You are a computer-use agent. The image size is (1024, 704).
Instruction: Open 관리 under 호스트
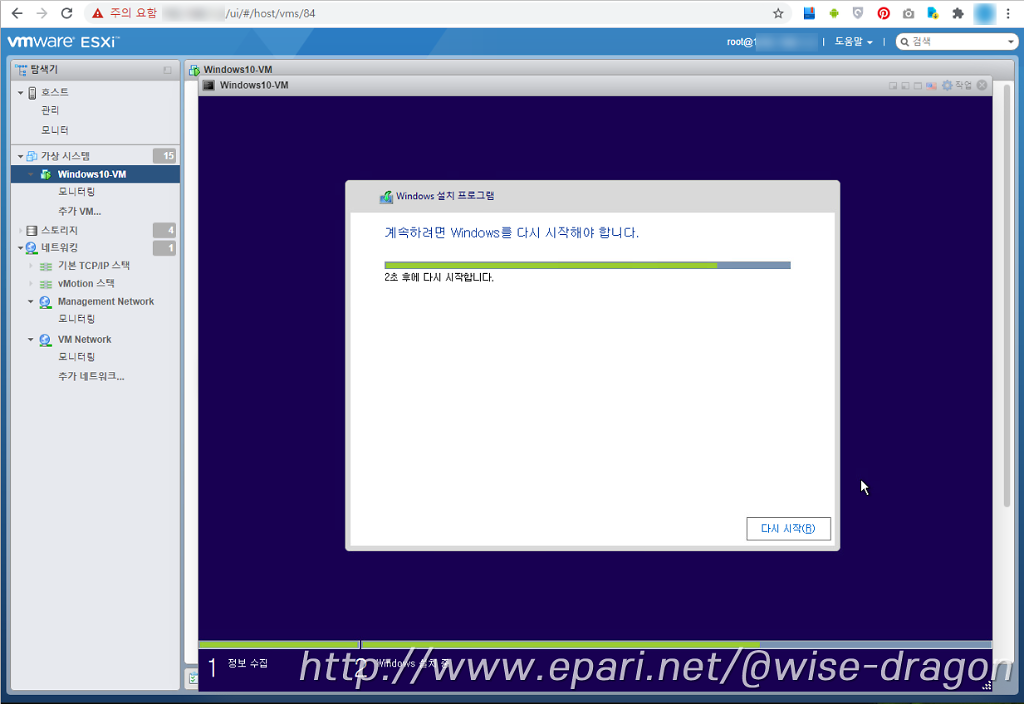pyautogui.click(x=50, y=110)
